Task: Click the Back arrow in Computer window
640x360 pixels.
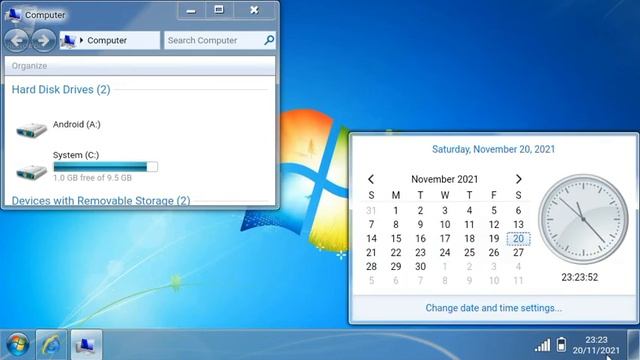Action: 16,40
